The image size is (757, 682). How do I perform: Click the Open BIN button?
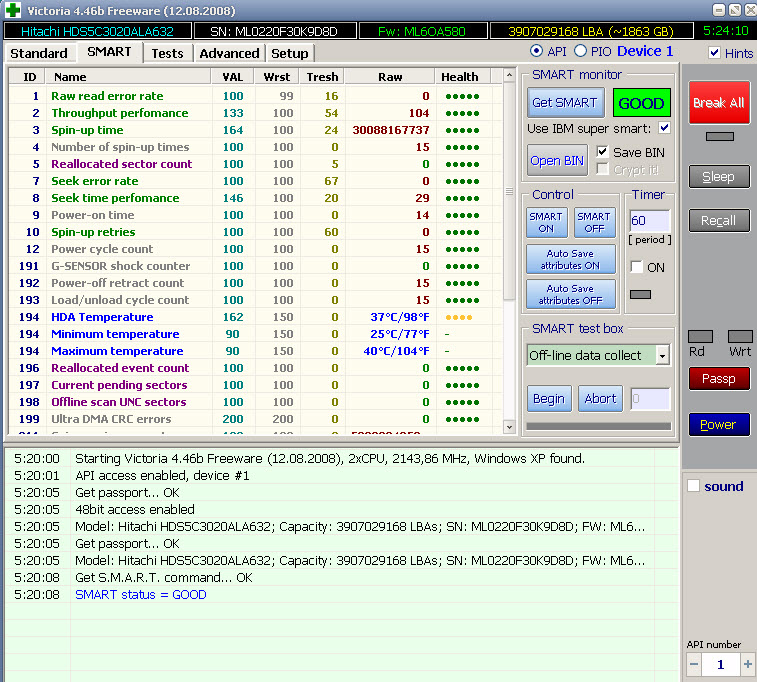pos(557,160)
